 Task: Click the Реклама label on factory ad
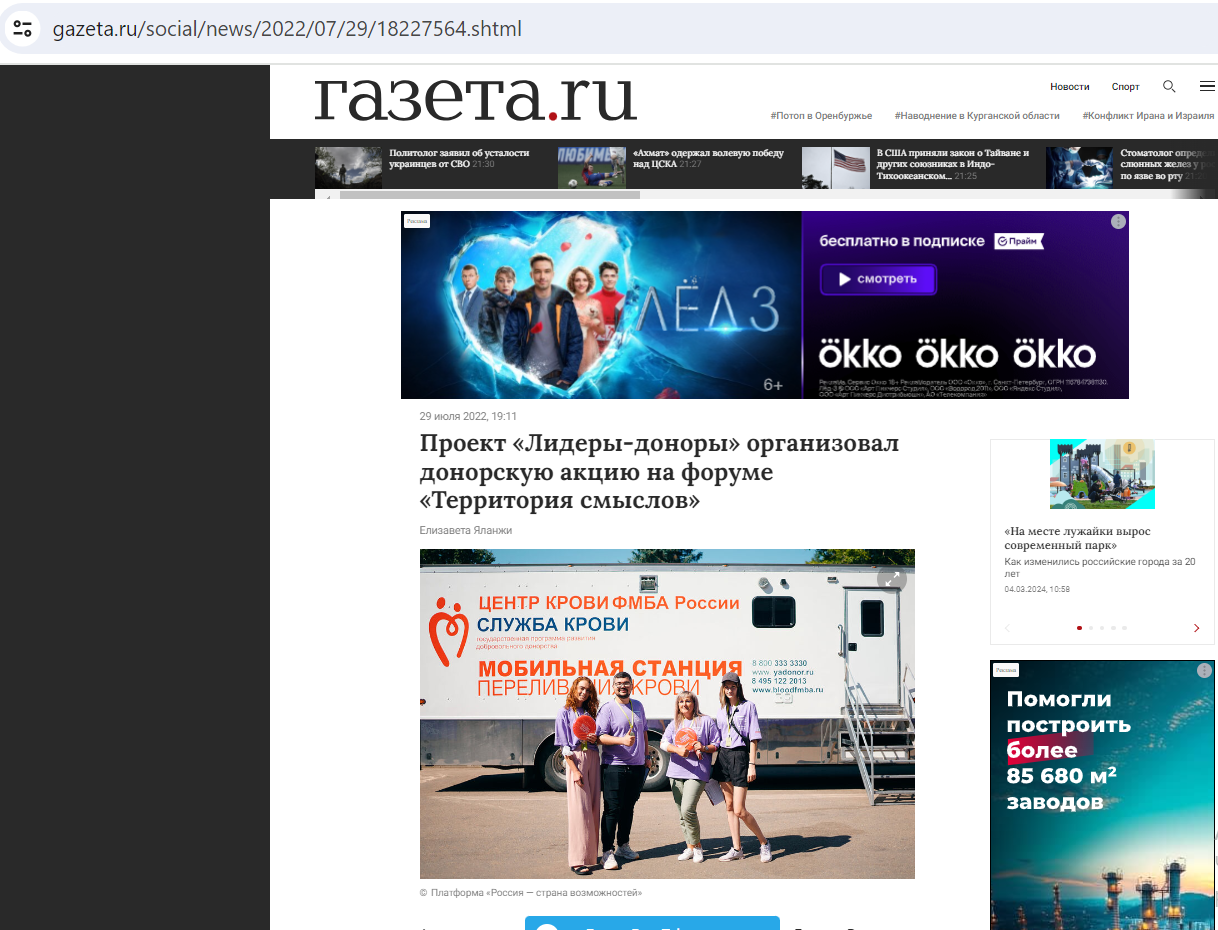1006,670
